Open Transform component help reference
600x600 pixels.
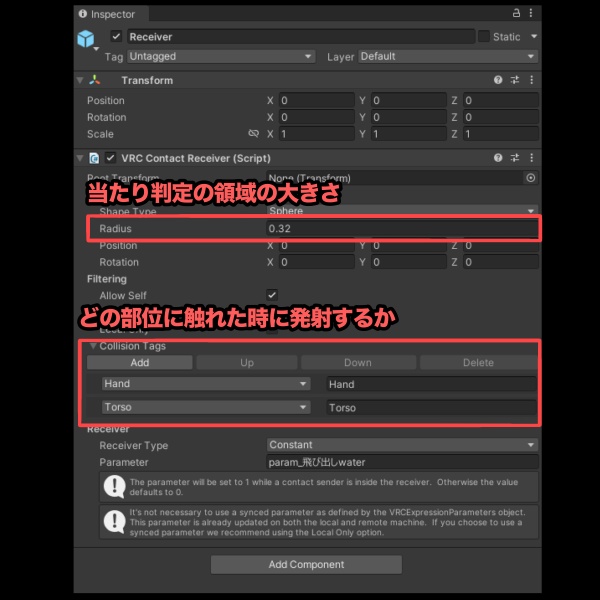click(498, 80)
